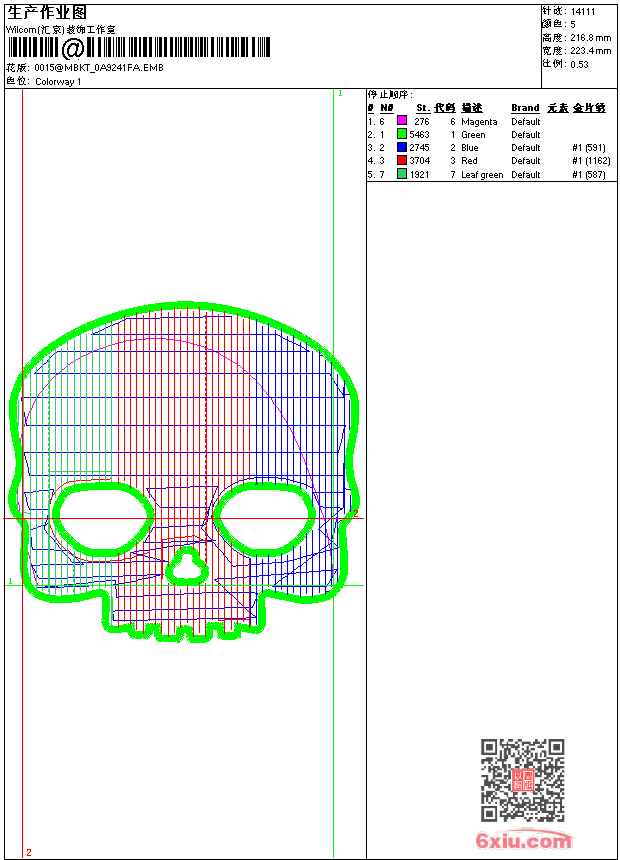Click the 'Brand' column header

525,108
